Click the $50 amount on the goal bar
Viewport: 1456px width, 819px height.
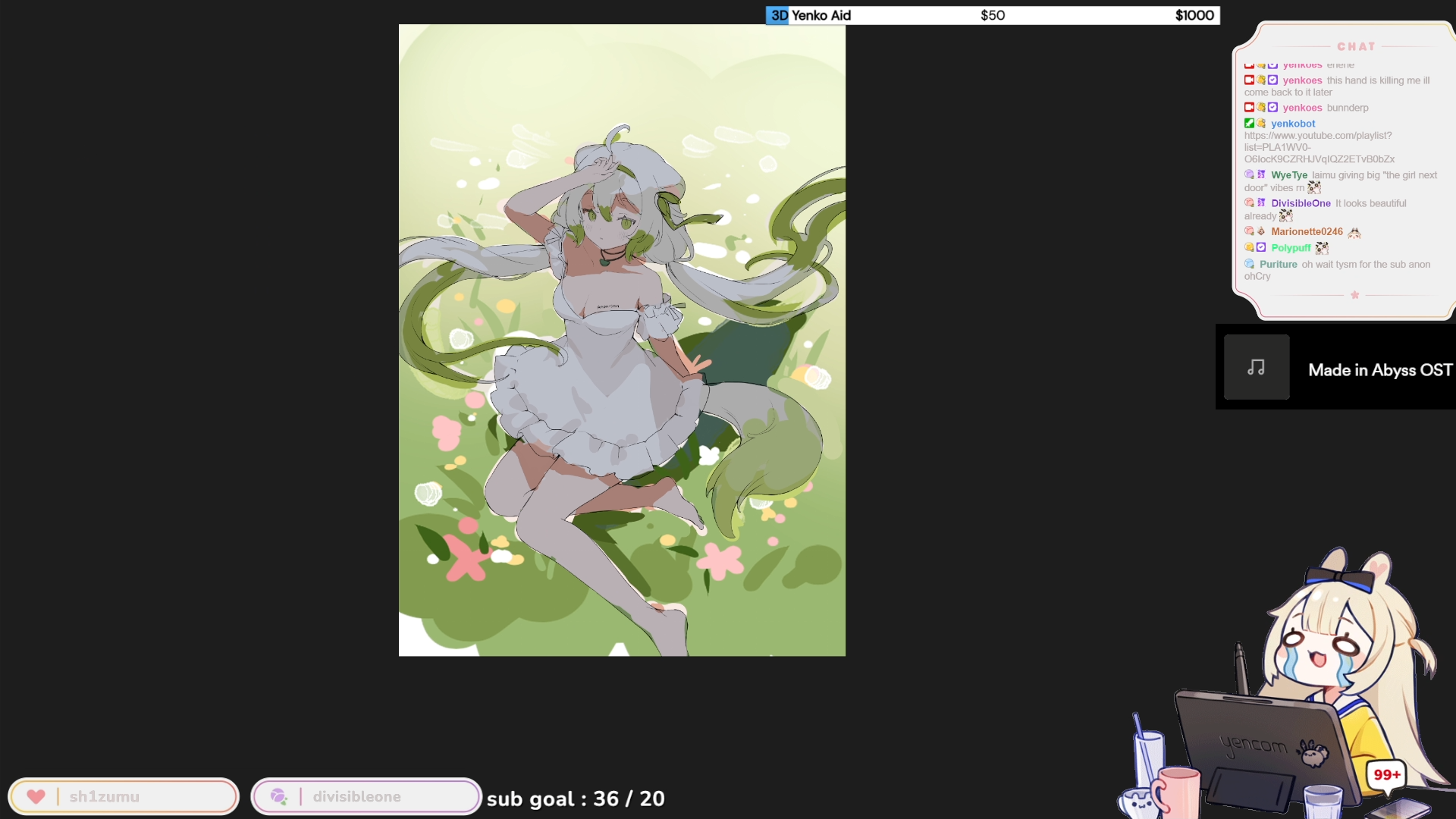coord(993,15)
